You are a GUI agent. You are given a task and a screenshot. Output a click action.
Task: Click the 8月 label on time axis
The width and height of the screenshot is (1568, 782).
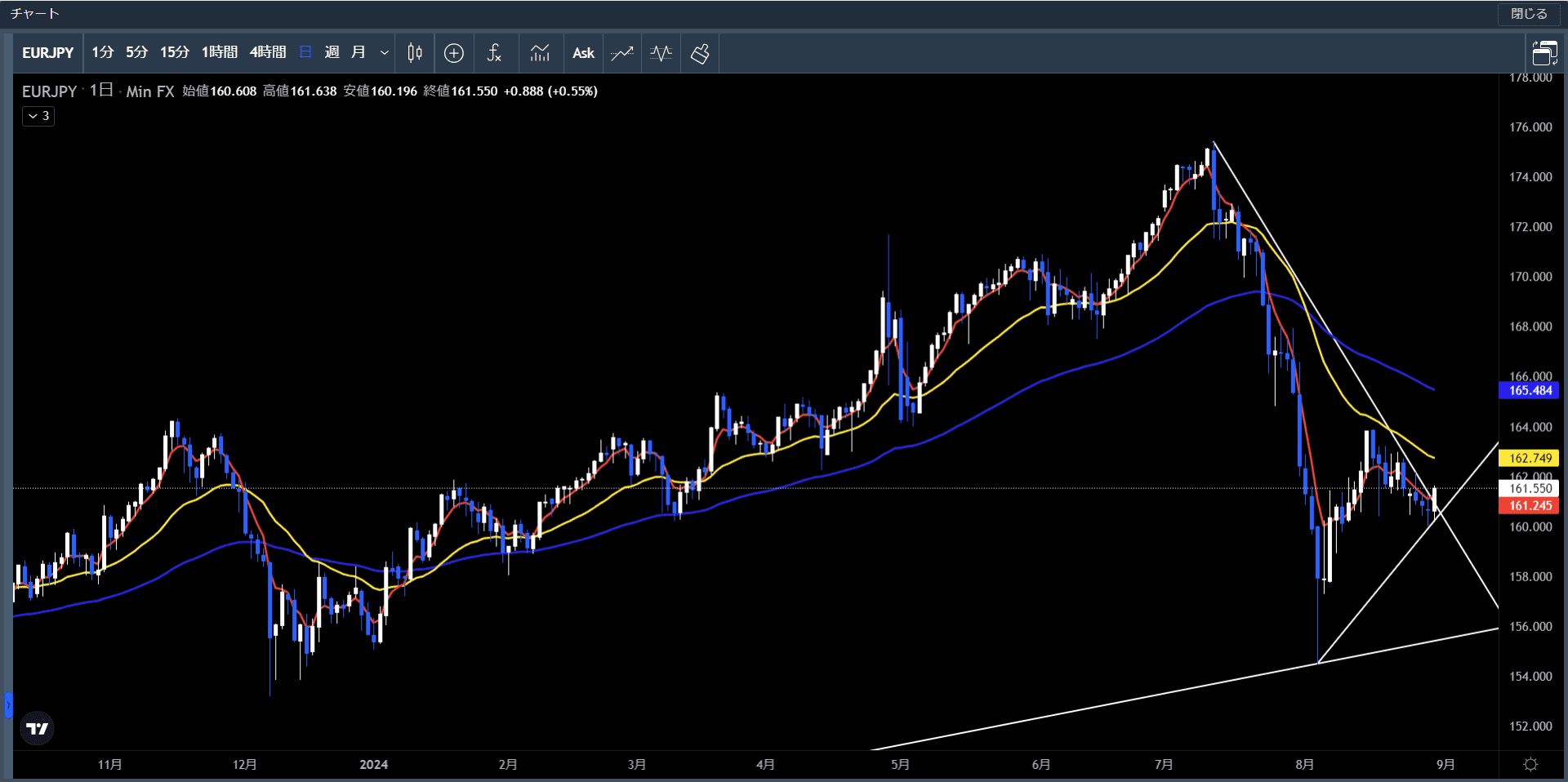1304,765
